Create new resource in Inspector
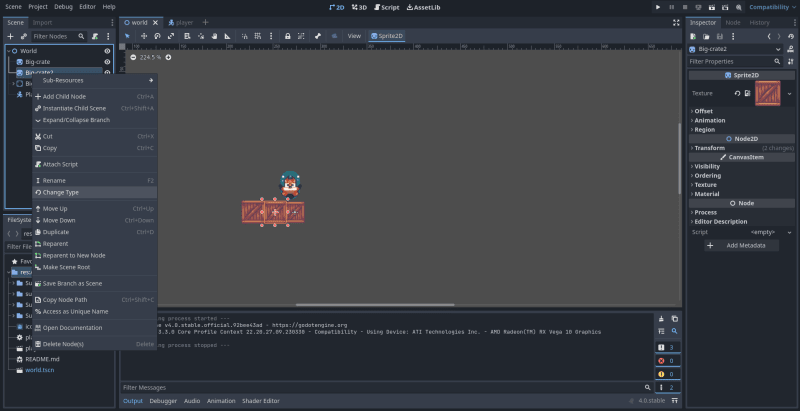The height and width of the screenshot is (411, 800). point(693,36)
